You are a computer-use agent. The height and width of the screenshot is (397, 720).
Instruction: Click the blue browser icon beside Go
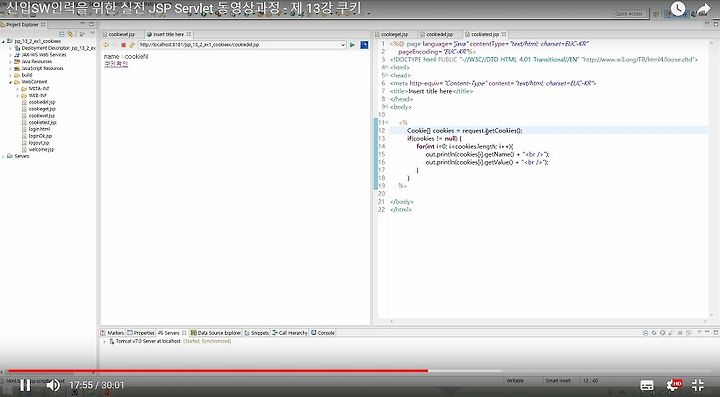[x=364, y=45]
